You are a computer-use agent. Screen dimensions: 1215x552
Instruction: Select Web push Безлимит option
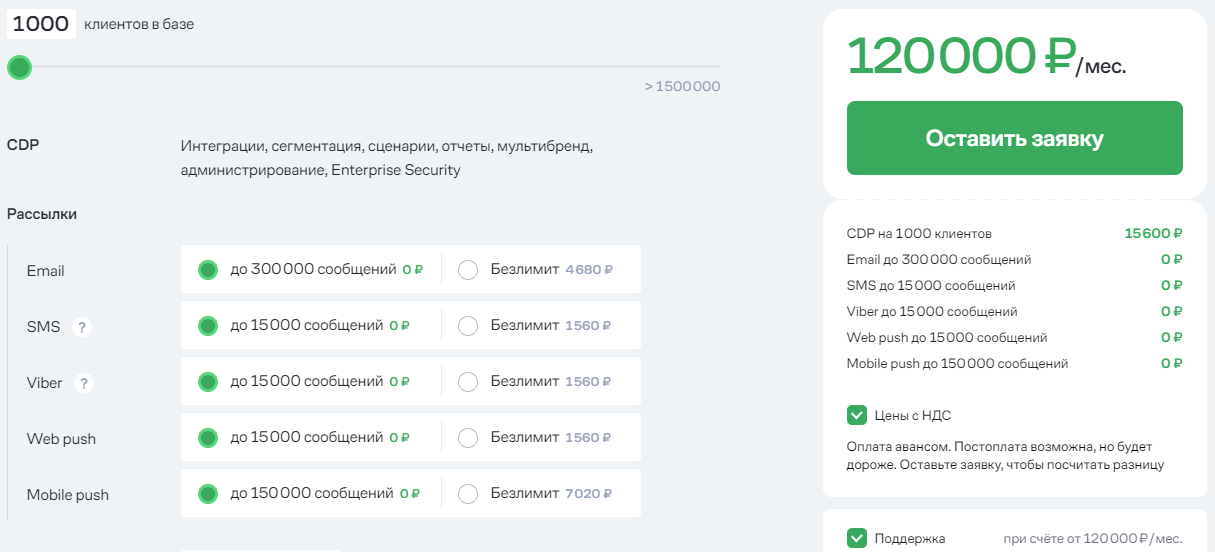coord(468,438)
